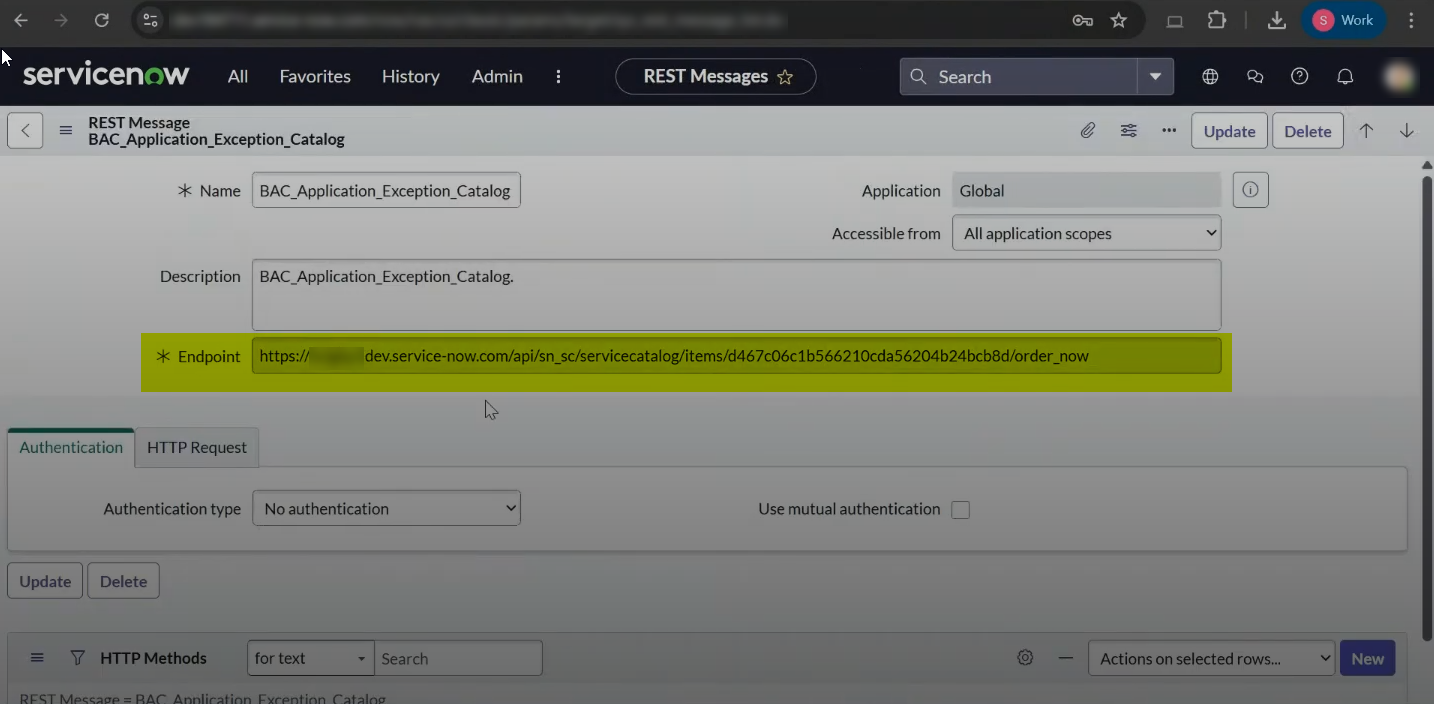Enable Use mutual authentication checkbox
The height and width of the screenshot is (704, 1434).
coord(960,510)
